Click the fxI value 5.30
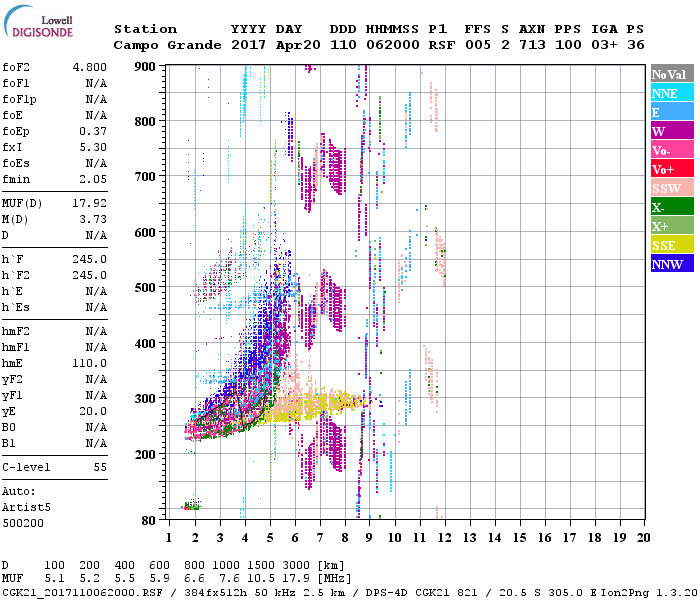Screen dimensions: 700x600 click(91, 147)
